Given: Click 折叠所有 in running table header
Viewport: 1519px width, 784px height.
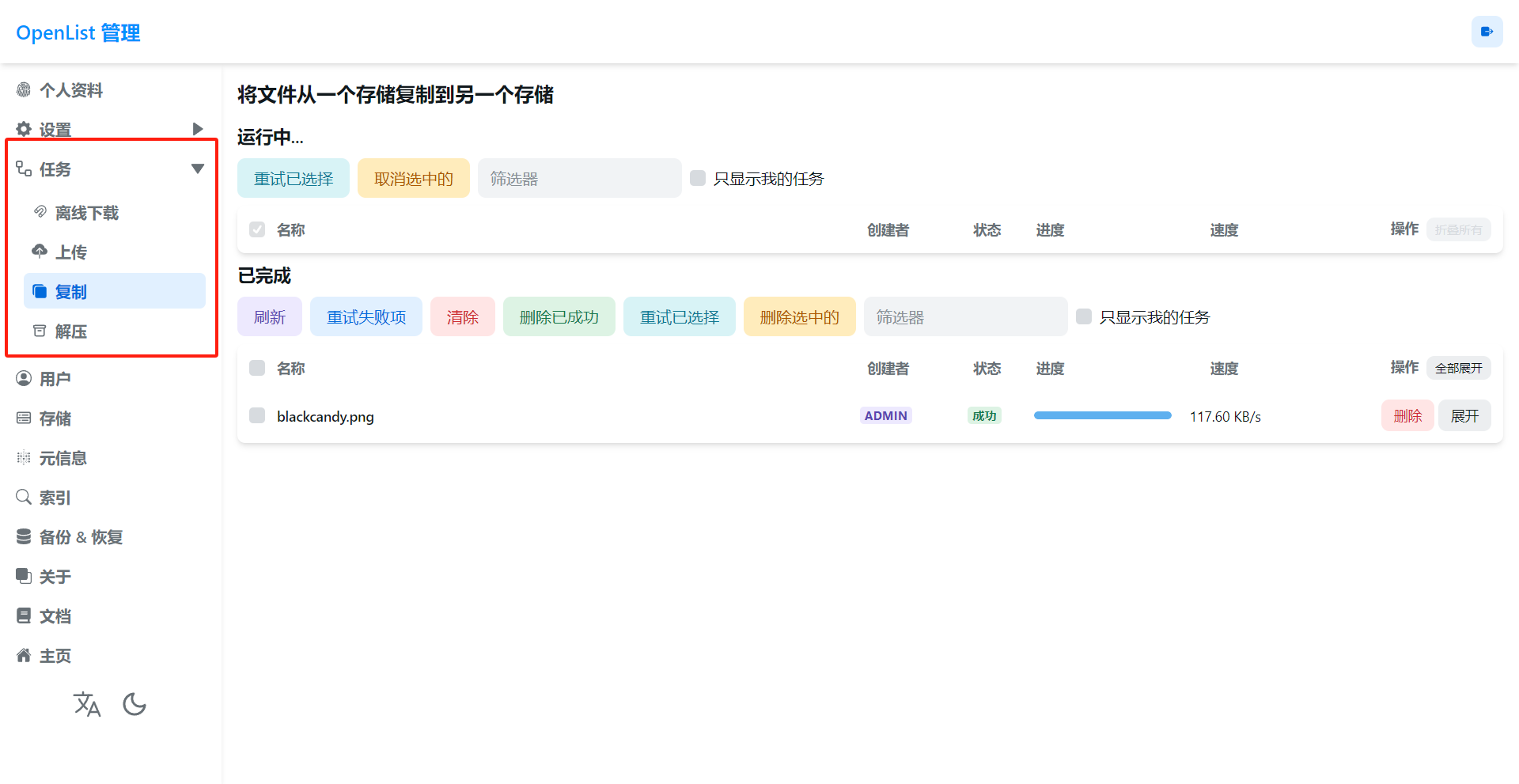Looking at the screenshot, I should [x=1459, y=229].
